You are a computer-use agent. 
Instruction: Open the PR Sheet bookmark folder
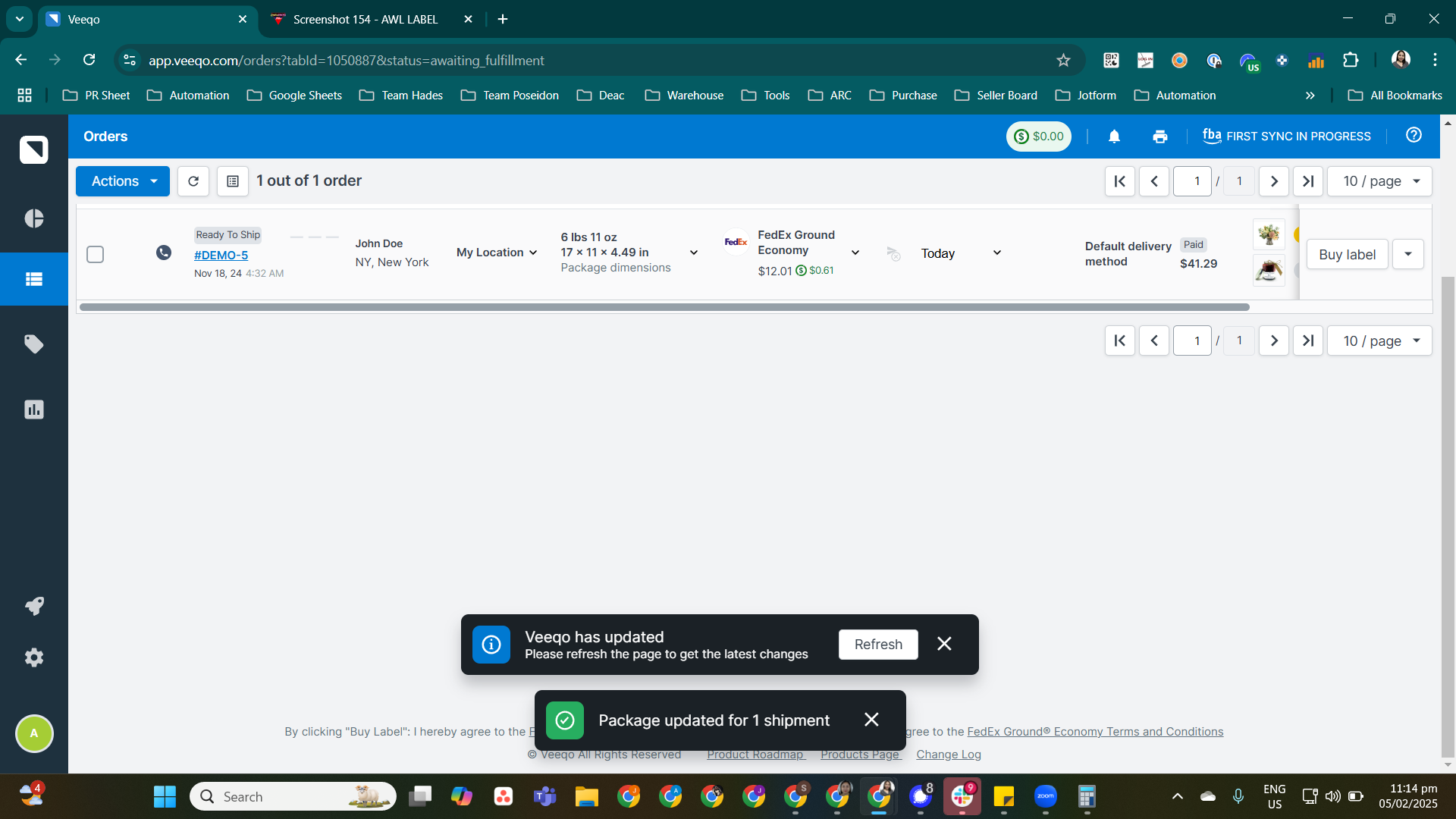(x=96, y=96)
